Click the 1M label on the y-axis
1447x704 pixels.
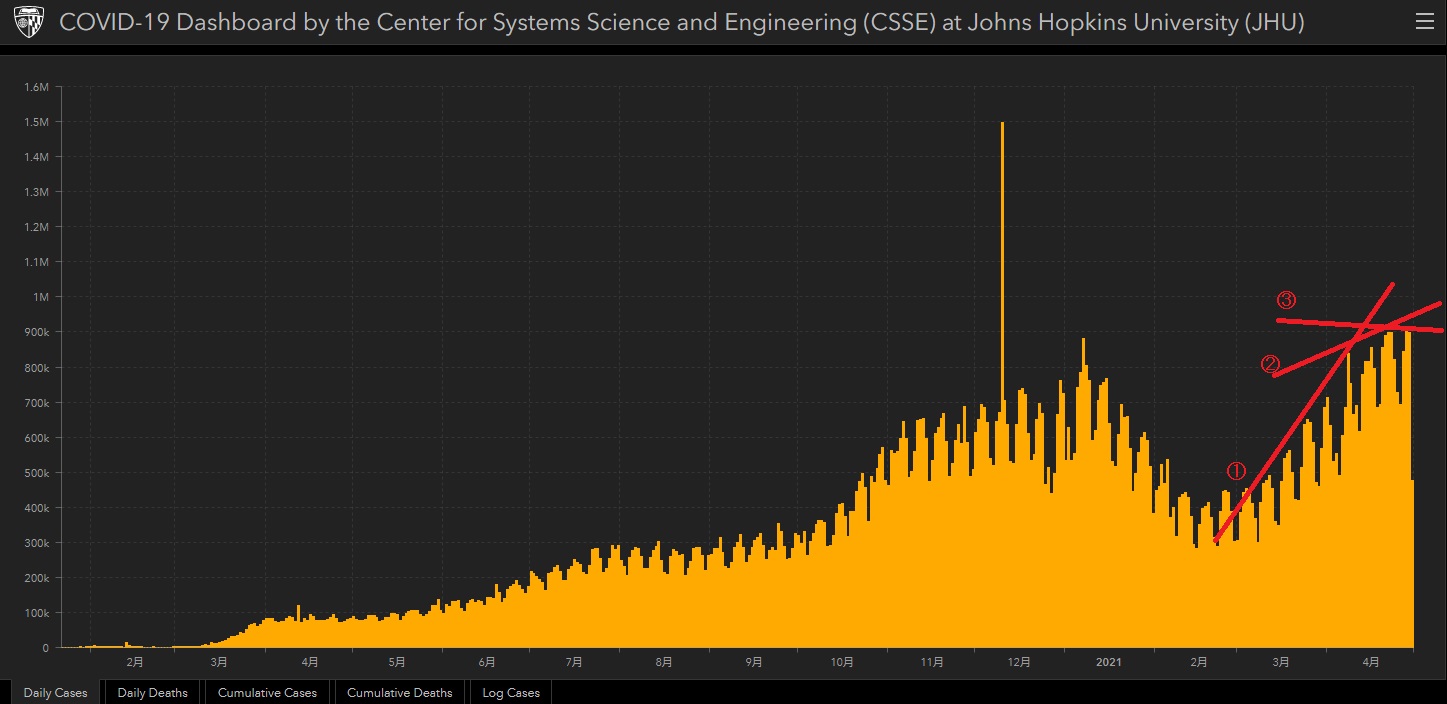pyautogui.click(x=40, y=297)
